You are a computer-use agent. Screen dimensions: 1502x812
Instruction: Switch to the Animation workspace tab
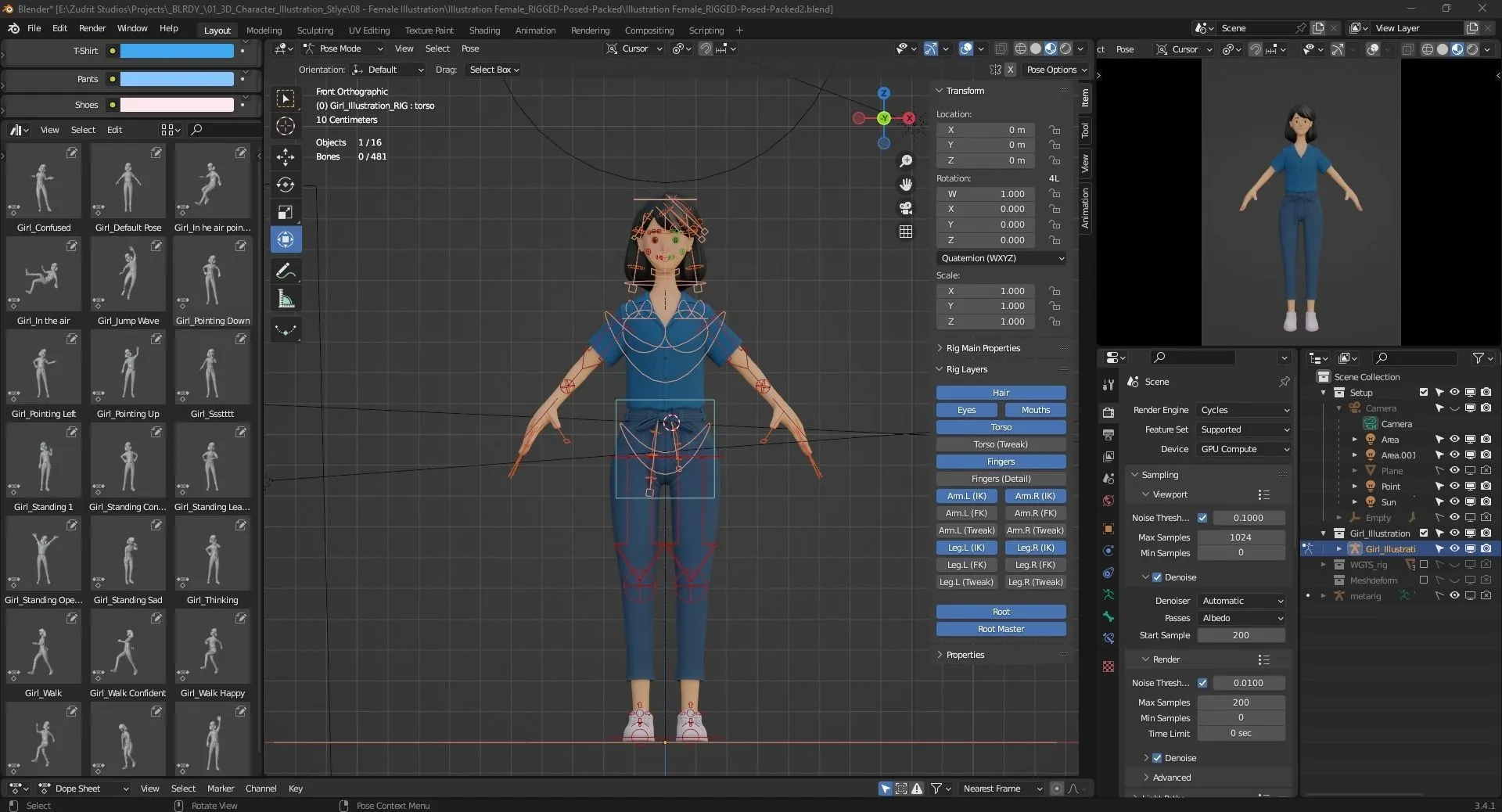click(x=535, y=30)
